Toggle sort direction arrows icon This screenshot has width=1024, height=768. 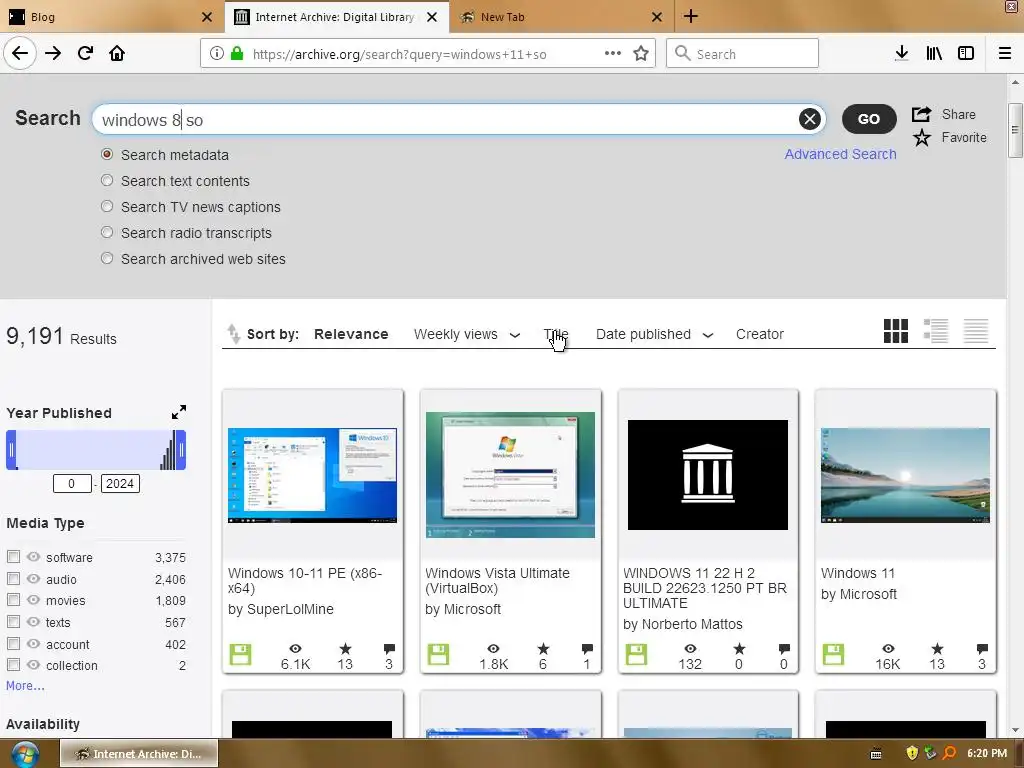point(233,334)
